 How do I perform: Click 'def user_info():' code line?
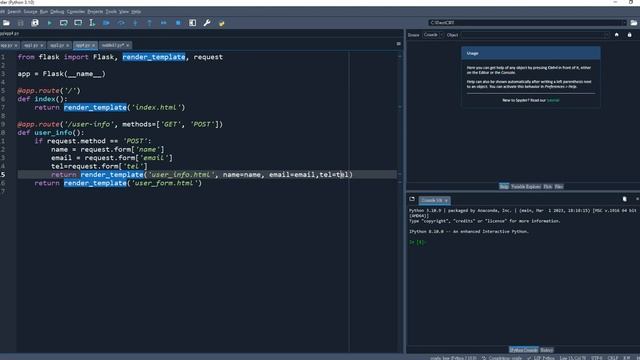(51, 133)
